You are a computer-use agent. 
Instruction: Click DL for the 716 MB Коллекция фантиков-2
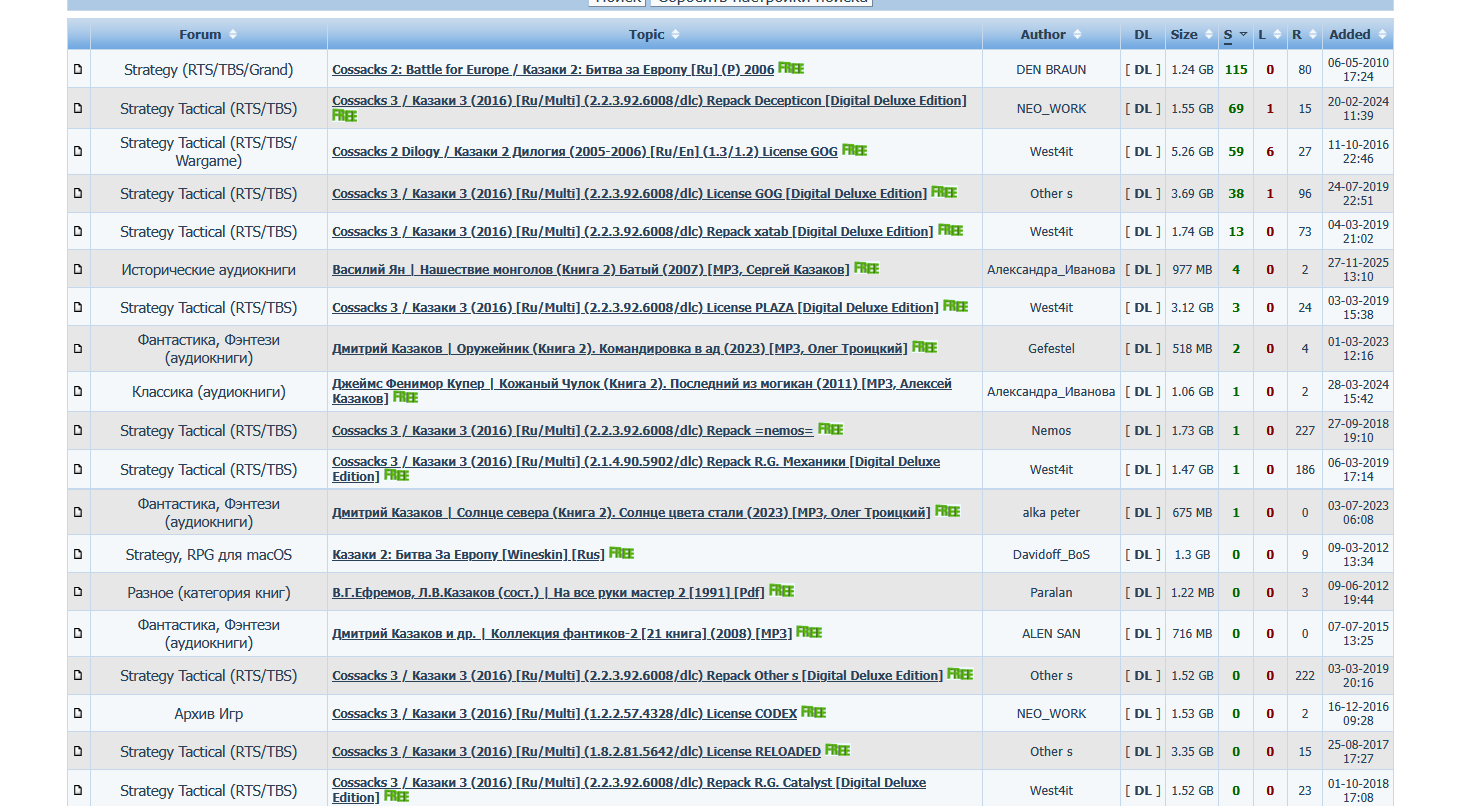coord(1143,634)
